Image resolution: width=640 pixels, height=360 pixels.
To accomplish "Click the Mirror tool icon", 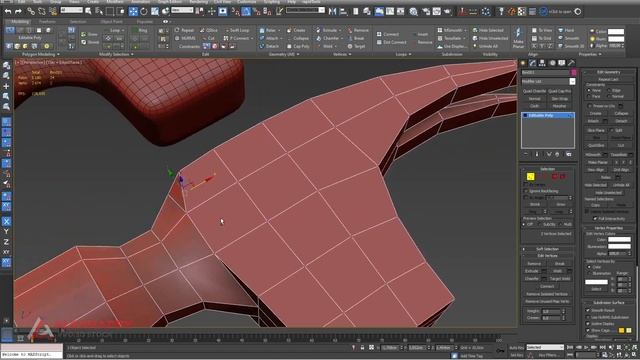I will click(332, 12).
